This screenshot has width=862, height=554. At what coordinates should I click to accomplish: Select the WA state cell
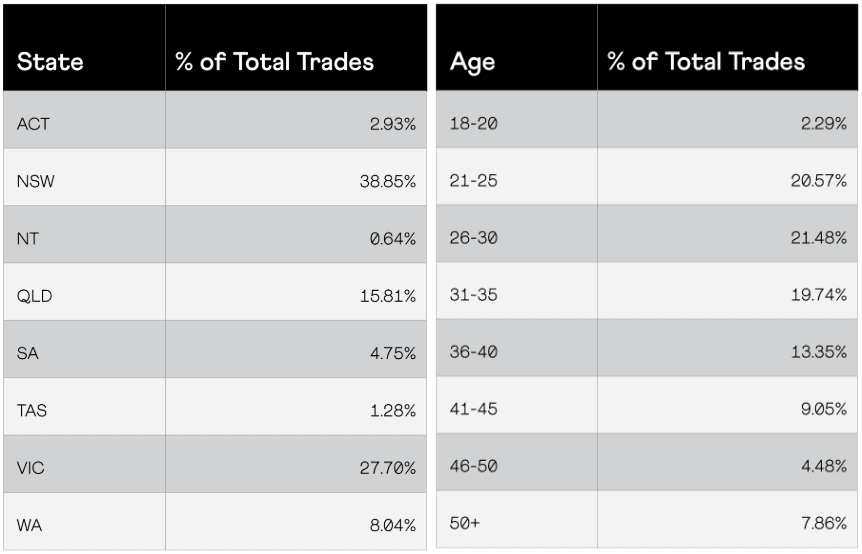click(29, 525)
